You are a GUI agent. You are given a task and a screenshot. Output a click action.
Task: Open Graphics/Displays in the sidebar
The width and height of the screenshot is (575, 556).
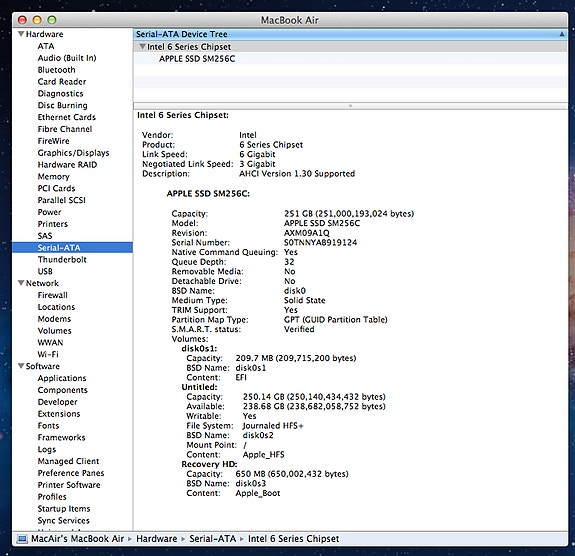point(73,153)
